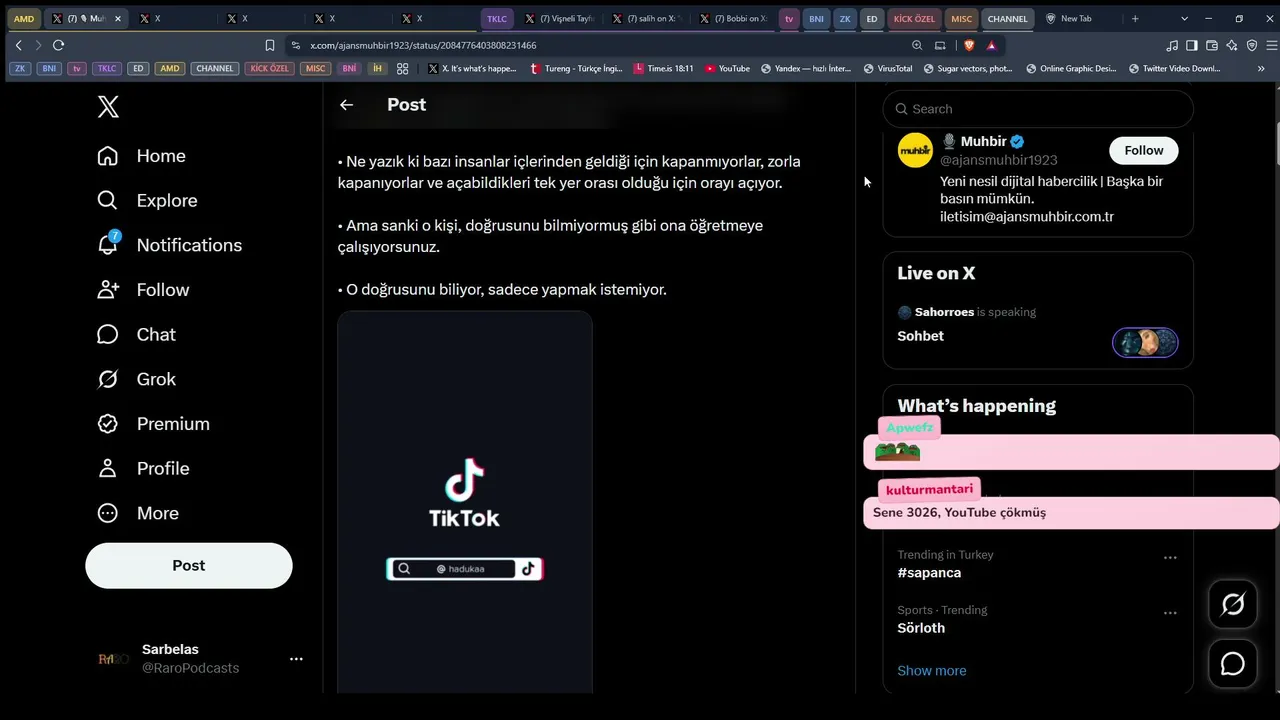
Task: Open the VirusTotal bookmark
Action: (888, 68)
